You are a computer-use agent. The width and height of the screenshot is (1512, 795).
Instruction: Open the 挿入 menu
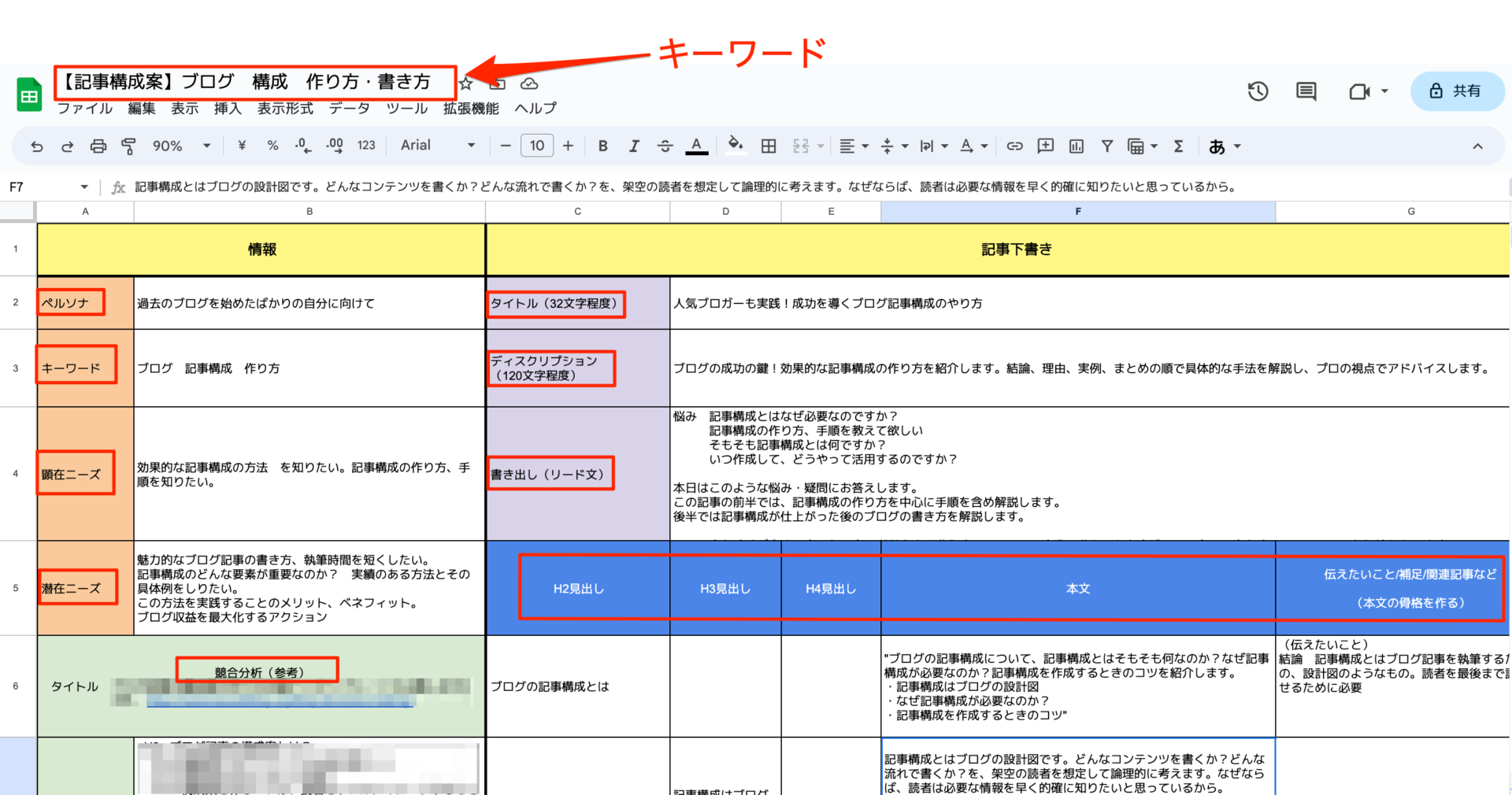click(228, 109)
